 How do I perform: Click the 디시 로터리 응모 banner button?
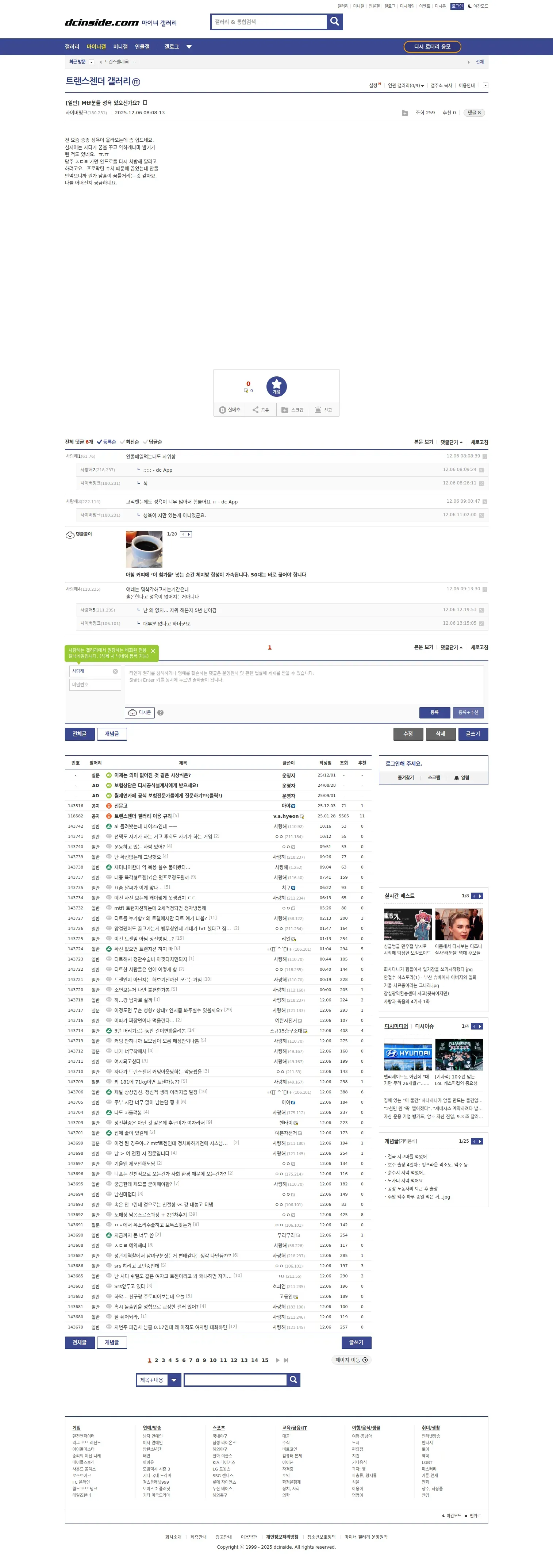(433, 47)
